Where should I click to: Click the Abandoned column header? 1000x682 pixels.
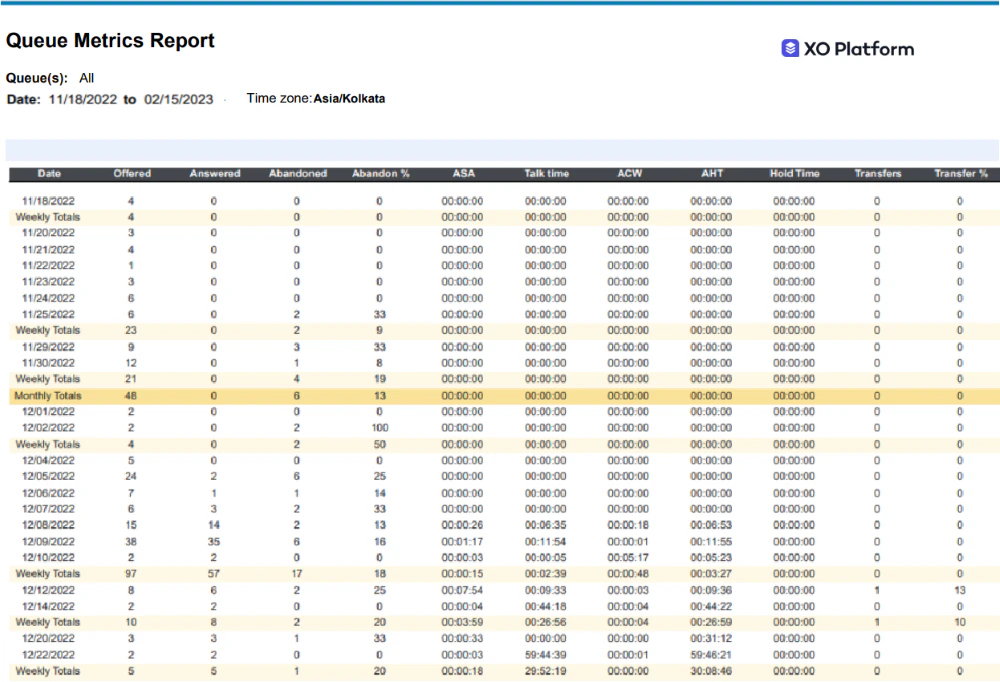coord(297,173)
